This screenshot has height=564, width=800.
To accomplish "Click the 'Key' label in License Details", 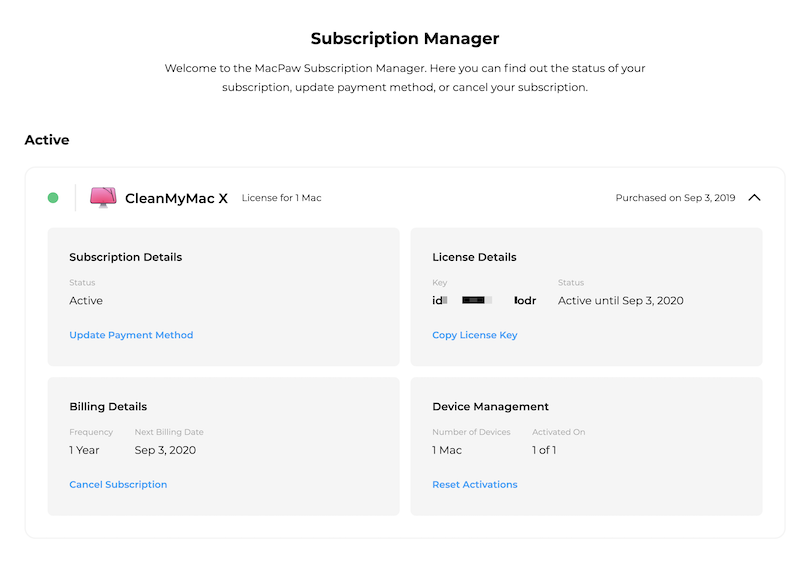I will [x=439, y=282].
